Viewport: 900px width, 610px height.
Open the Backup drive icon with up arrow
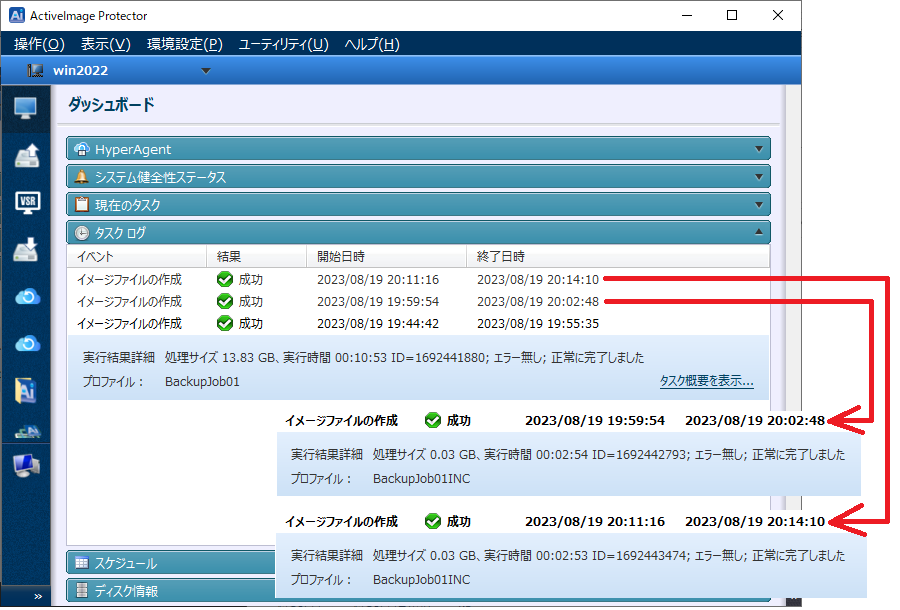coord(26,156)
